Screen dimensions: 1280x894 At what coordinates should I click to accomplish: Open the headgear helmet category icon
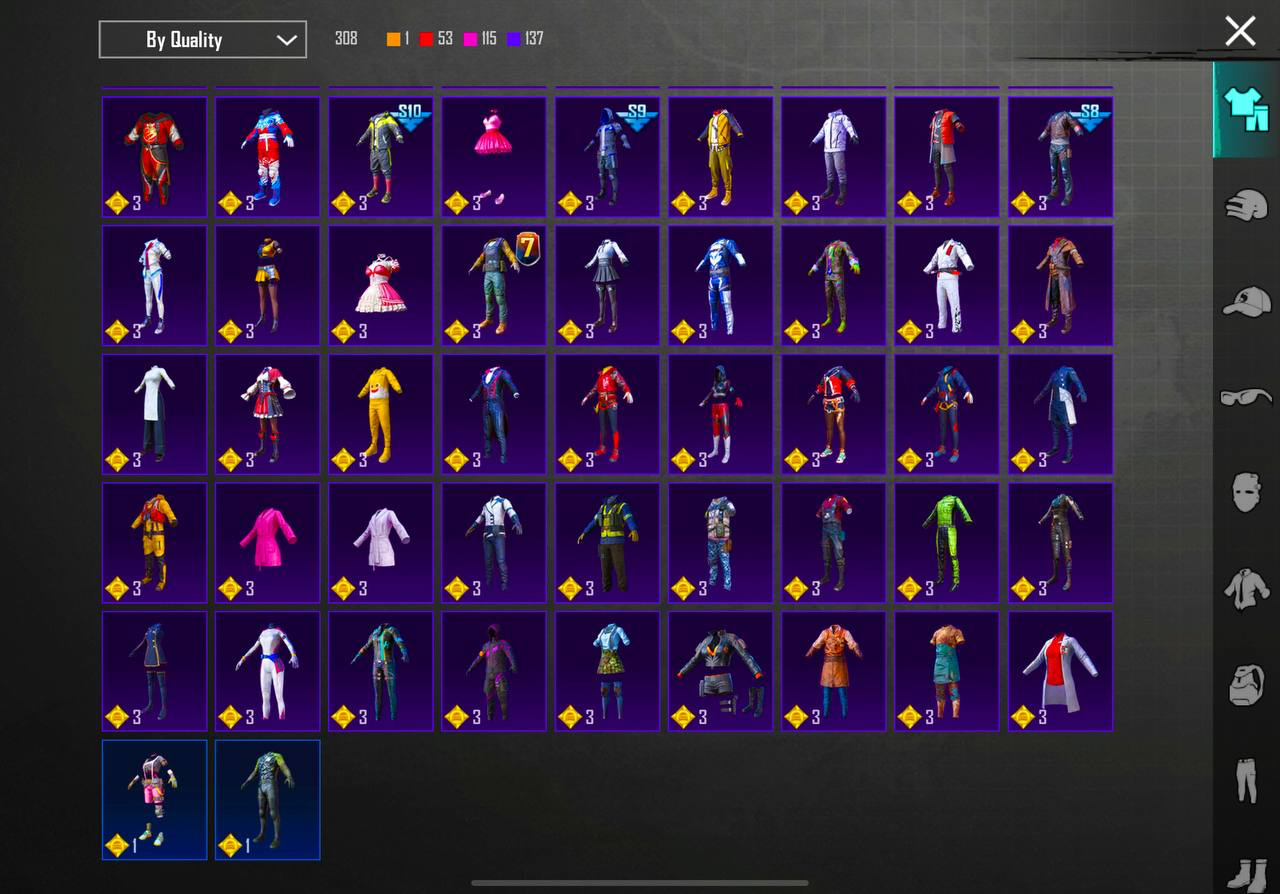tap(1246, 205)
